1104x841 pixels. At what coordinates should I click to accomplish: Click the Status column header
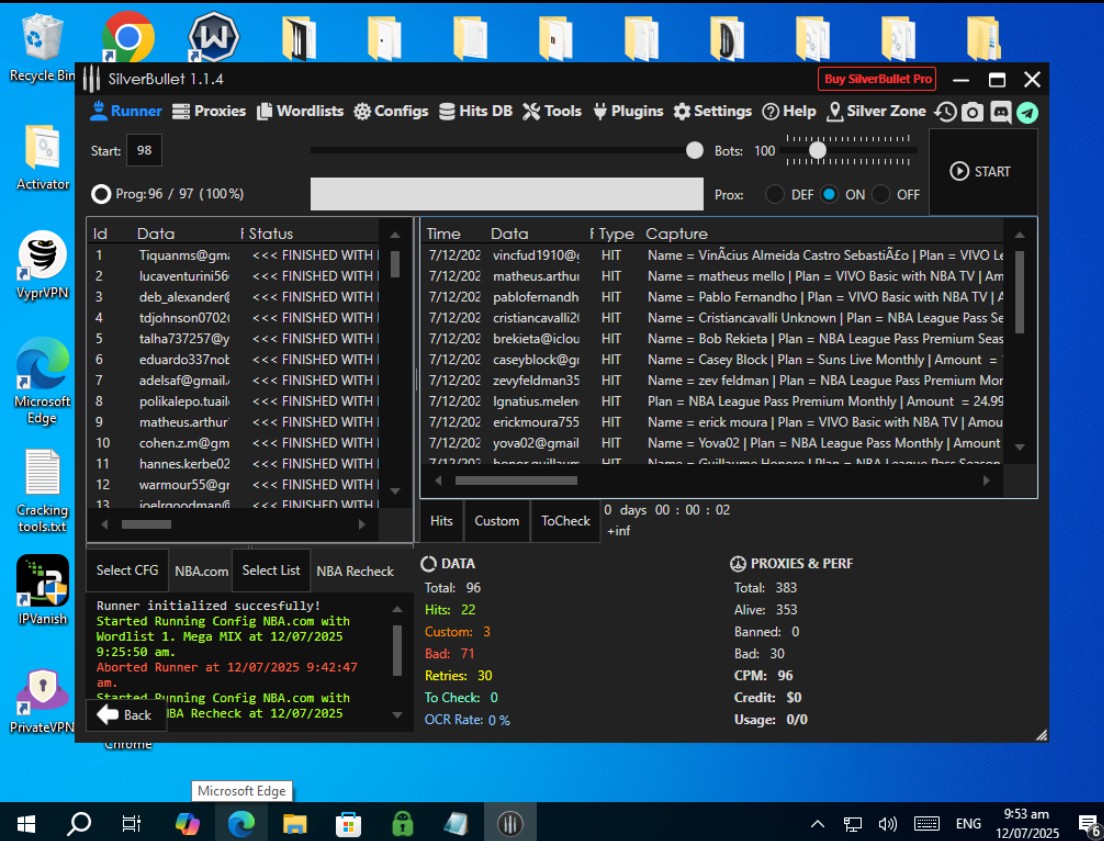point(270,234)
